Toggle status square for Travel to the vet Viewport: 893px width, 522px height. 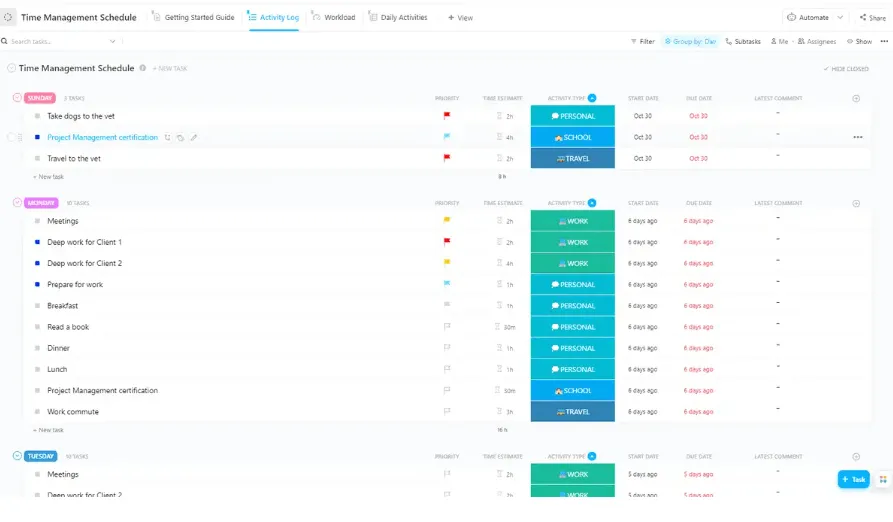(37, 158)
